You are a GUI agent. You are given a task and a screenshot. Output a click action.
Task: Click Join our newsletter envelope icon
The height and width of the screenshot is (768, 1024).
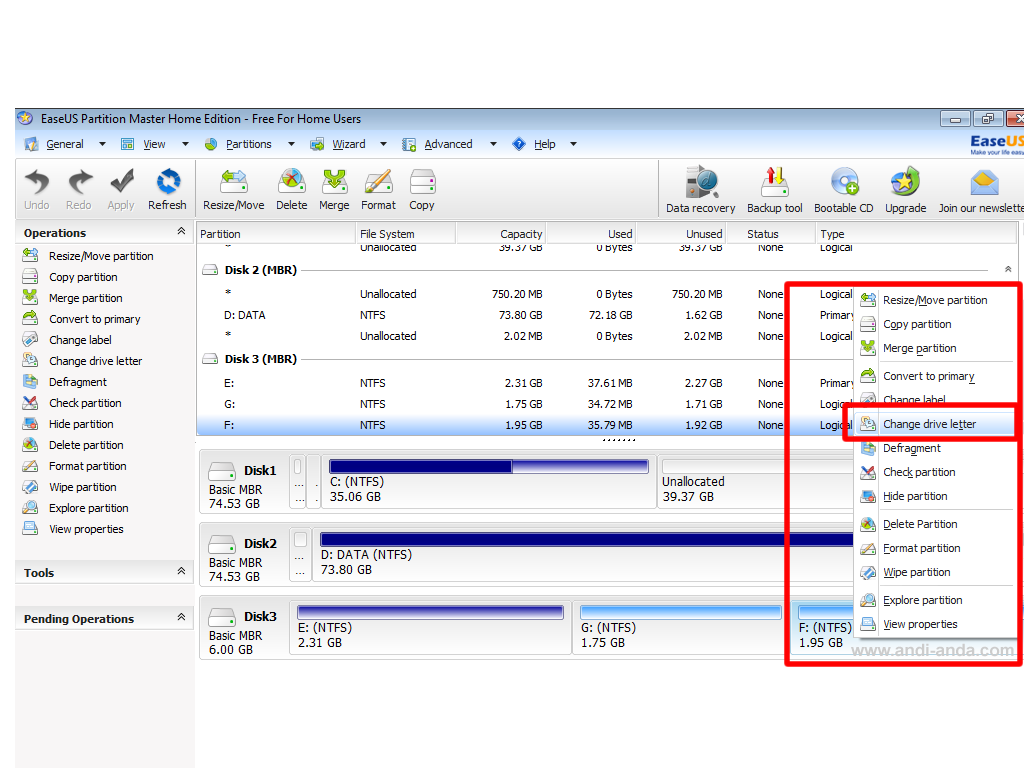(x=983, y=189)
